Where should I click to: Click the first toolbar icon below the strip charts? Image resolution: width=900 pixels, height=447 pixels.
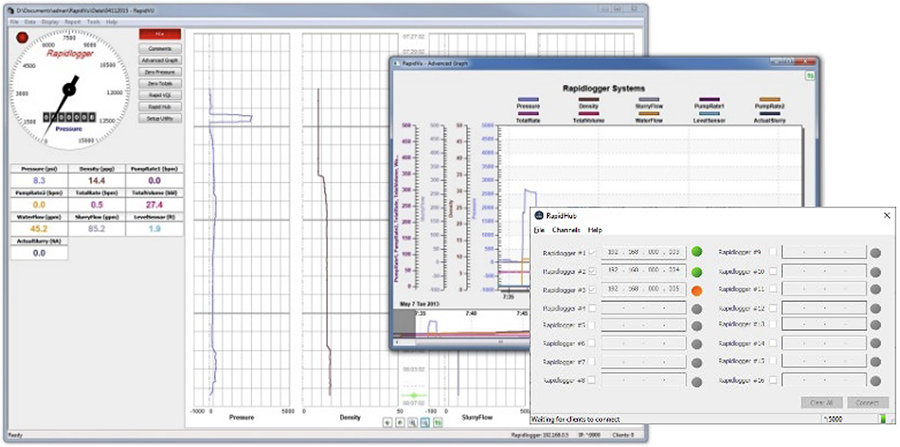(387, 422)
